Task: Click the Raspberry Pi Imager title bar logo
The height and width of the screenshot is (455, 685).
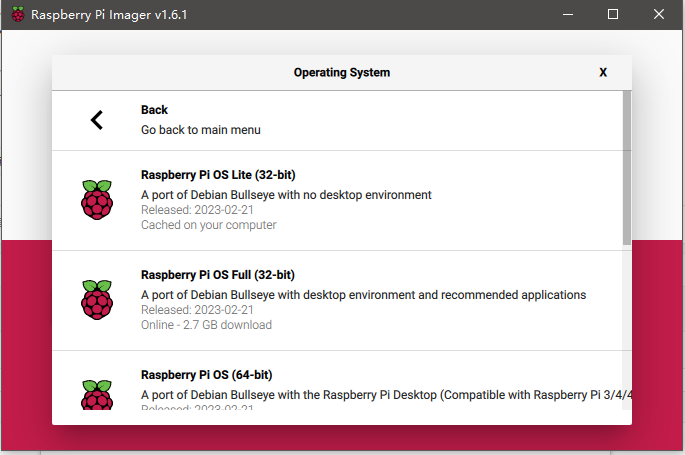Action: (18, 14)
